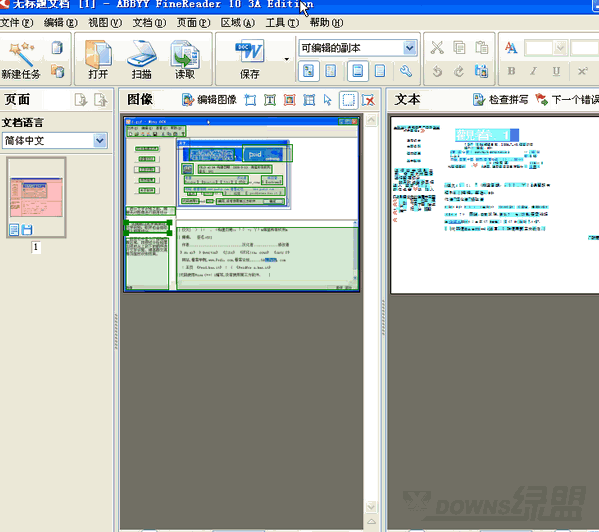Image resolution: width=599 pixels, height=532 pixels.
Task: Open the font style (A) icon
Action: point(511,48)
